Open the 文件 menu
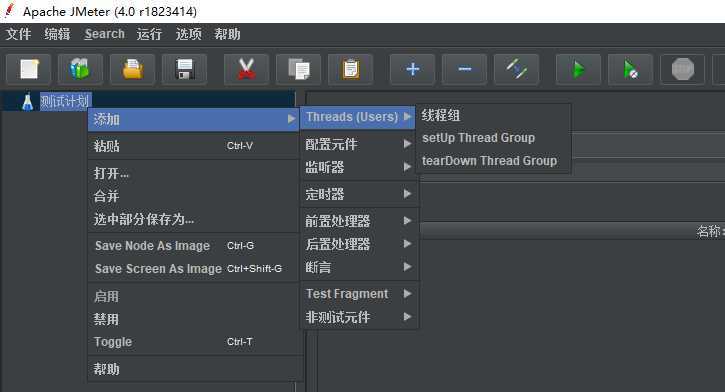This screenshot has width=725, height=392. [x=18, y=34]
